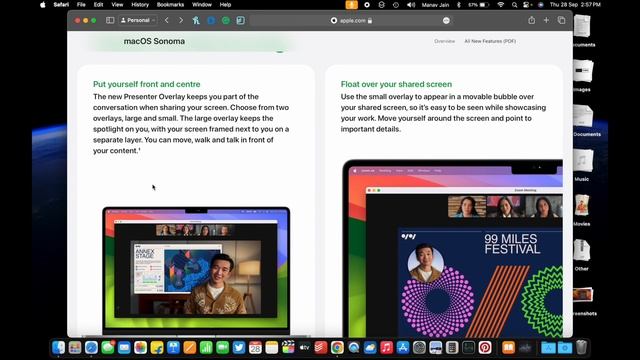Open Mail from the Dock

124,347
